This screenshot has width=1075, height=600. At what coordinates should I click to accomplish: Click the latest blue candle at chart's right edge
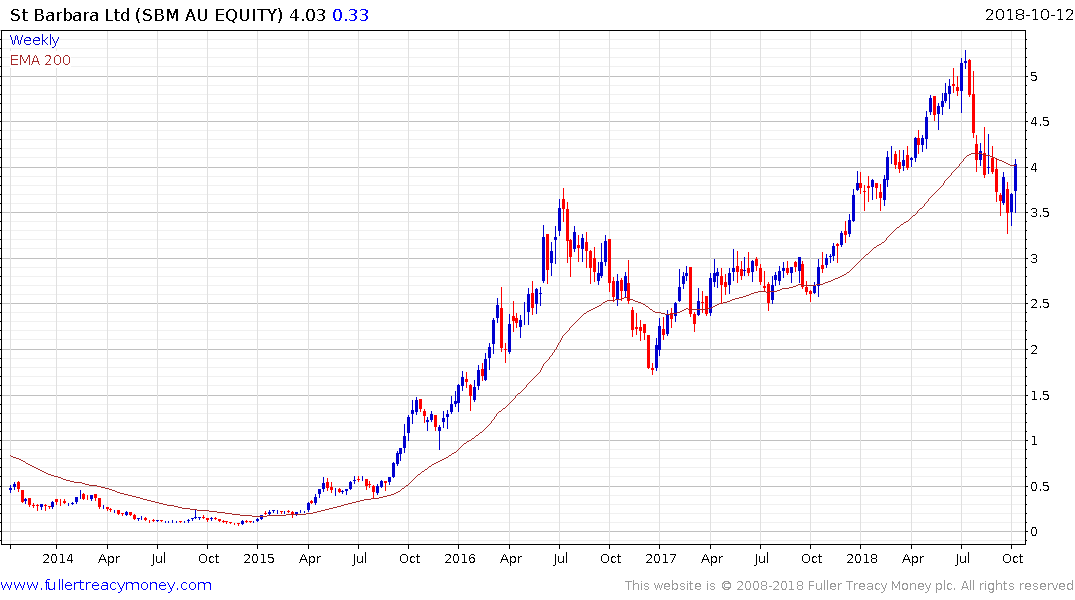tap(1016, 176)
